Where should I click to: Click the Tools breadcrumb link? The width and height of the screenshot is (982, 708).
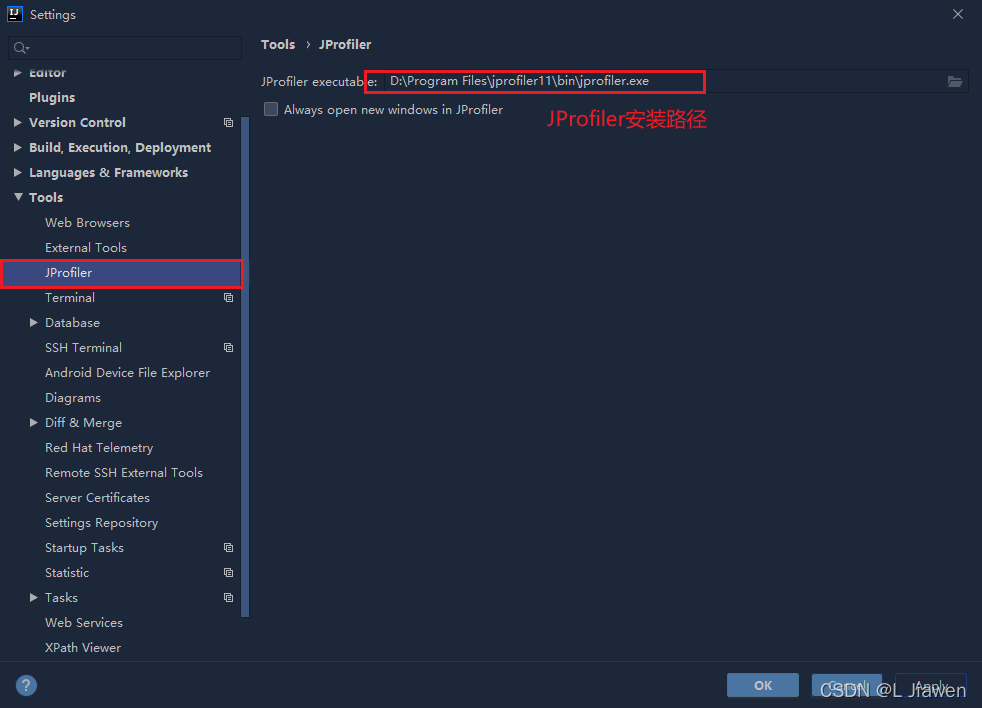click(278, 44)
